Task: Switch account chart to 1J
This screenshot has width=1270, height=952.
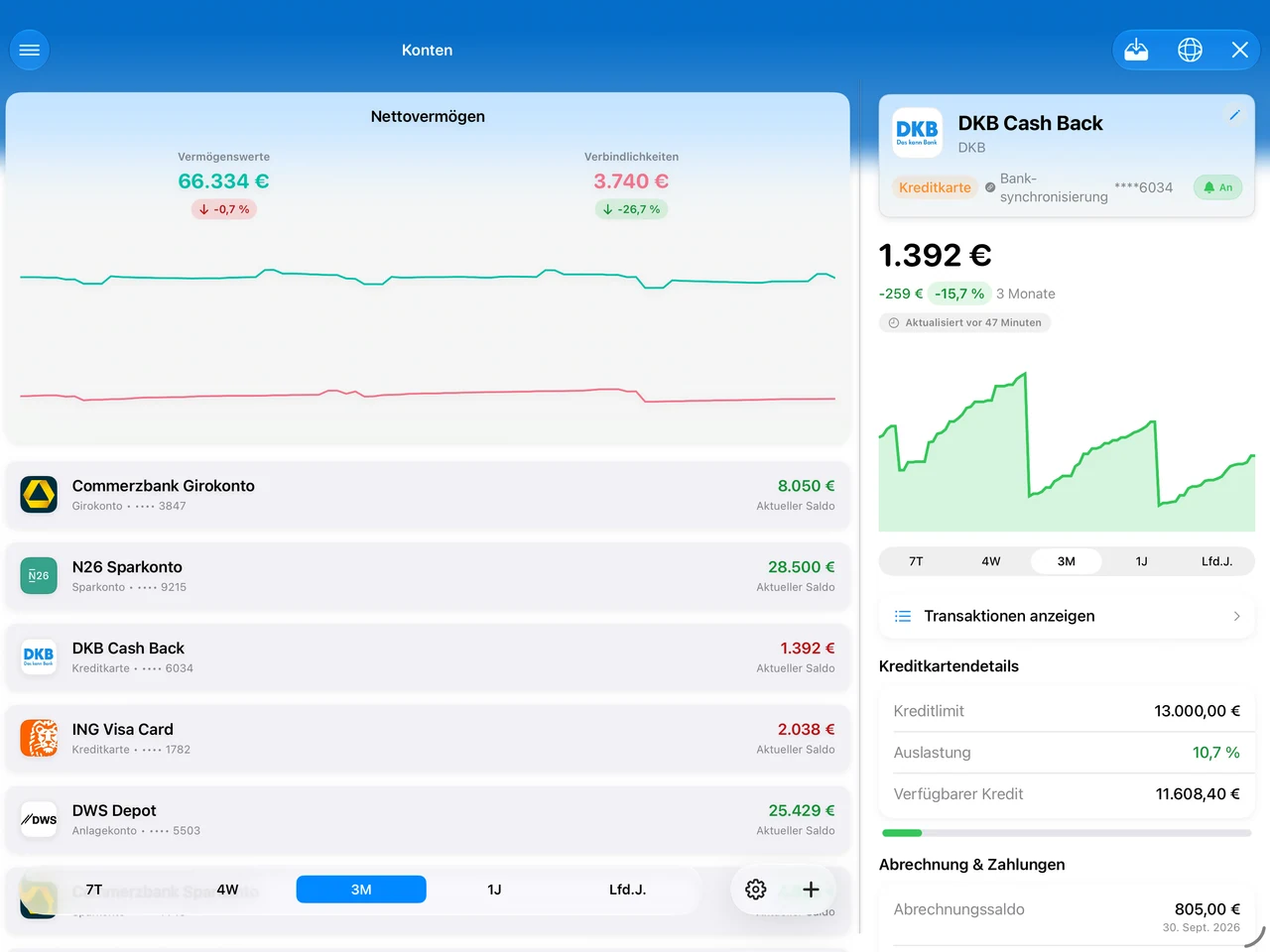Action: [1141, 561]
